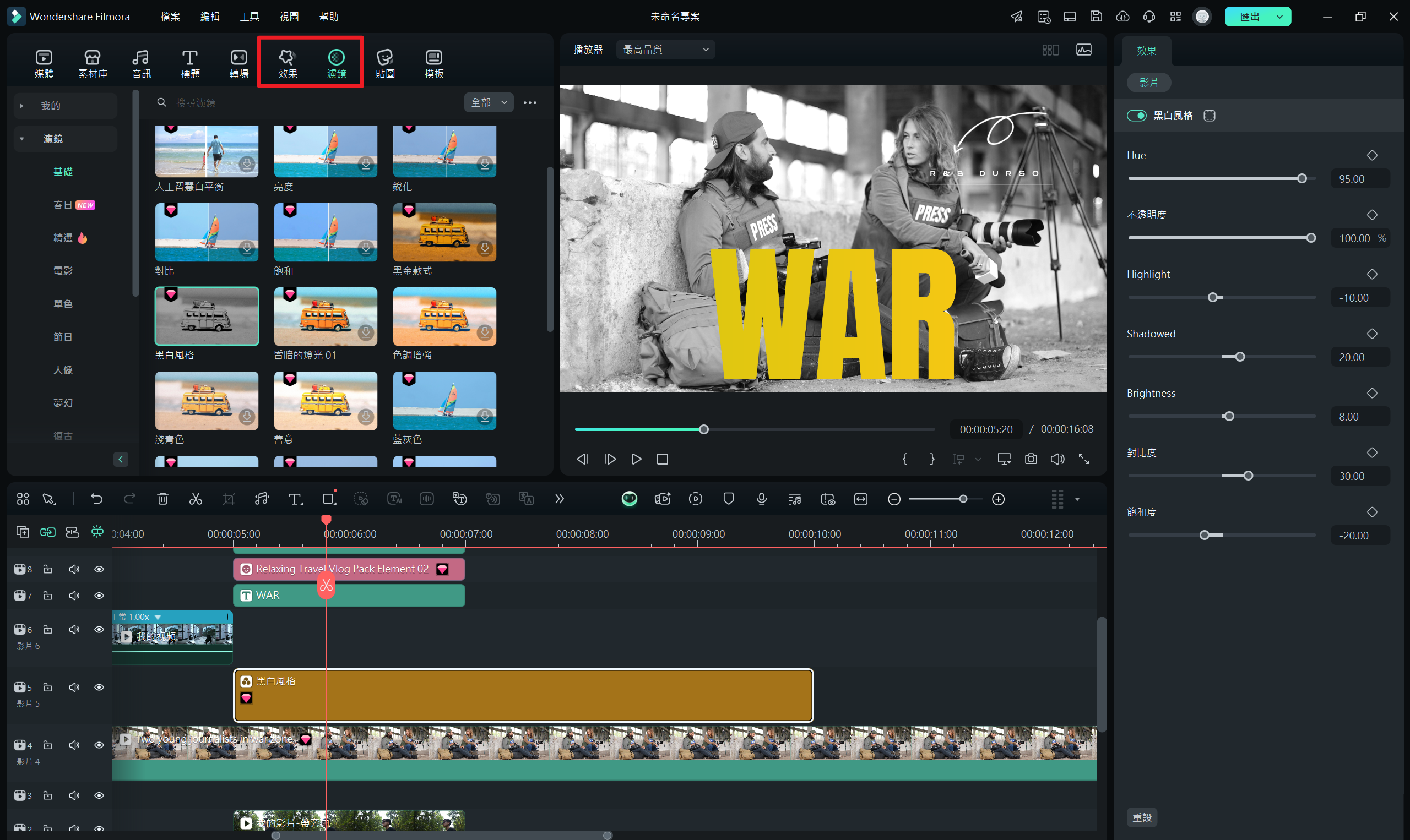Hide track 6 with the eye icon

point(99,629)
